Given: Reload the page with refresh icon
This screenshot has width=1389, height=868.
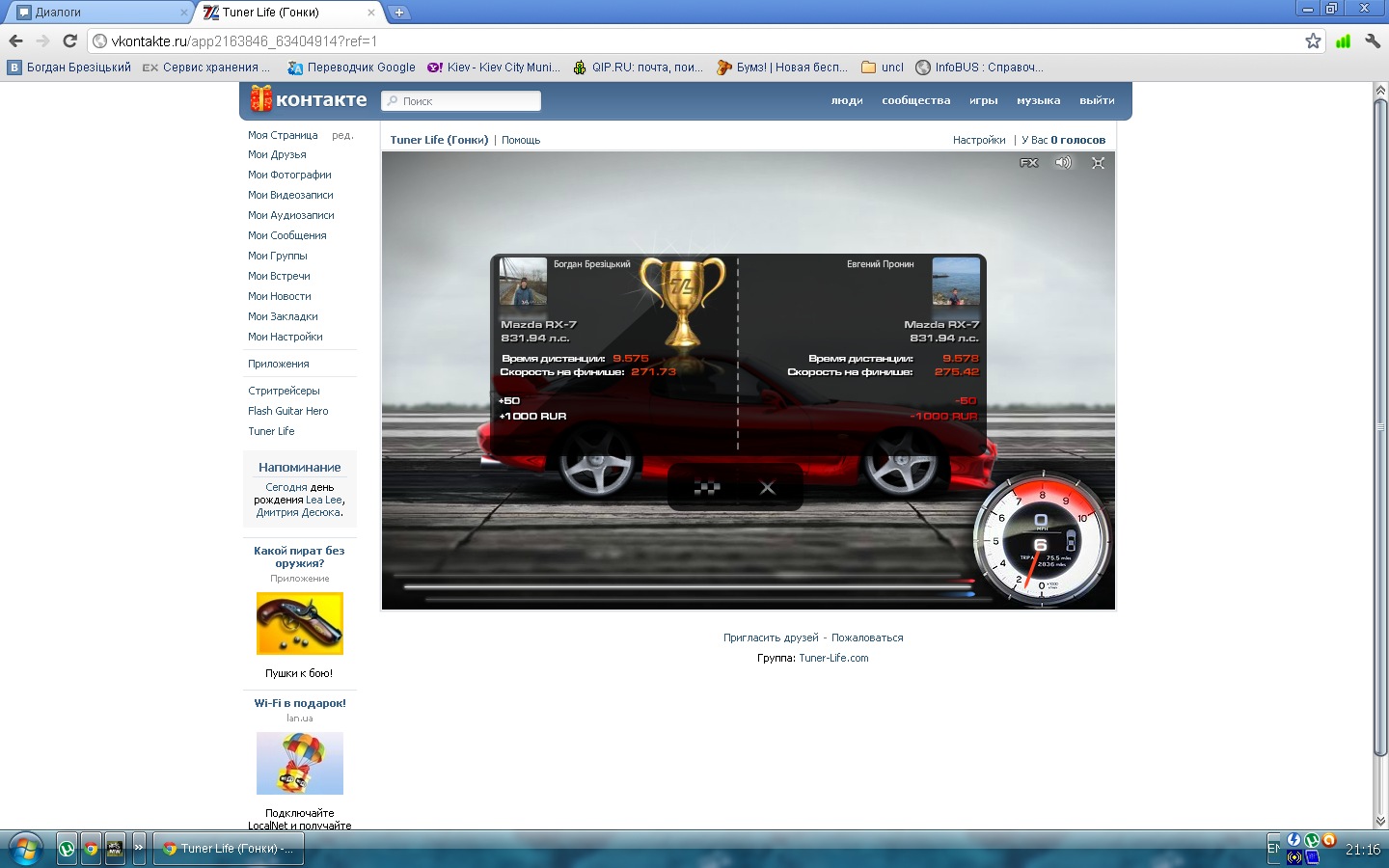Looking at the screenshot, I should pyautogui.click(x=69, y=41).
